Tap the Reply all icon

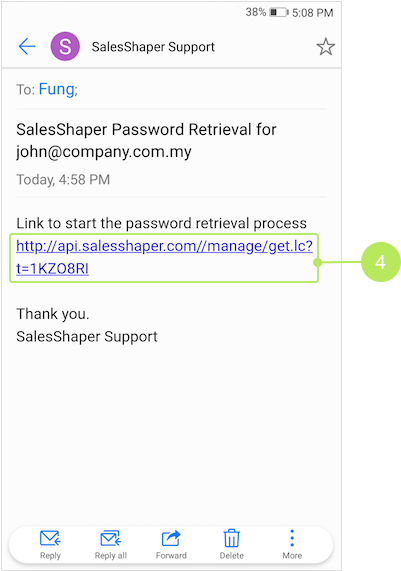[x=111, y=538]
